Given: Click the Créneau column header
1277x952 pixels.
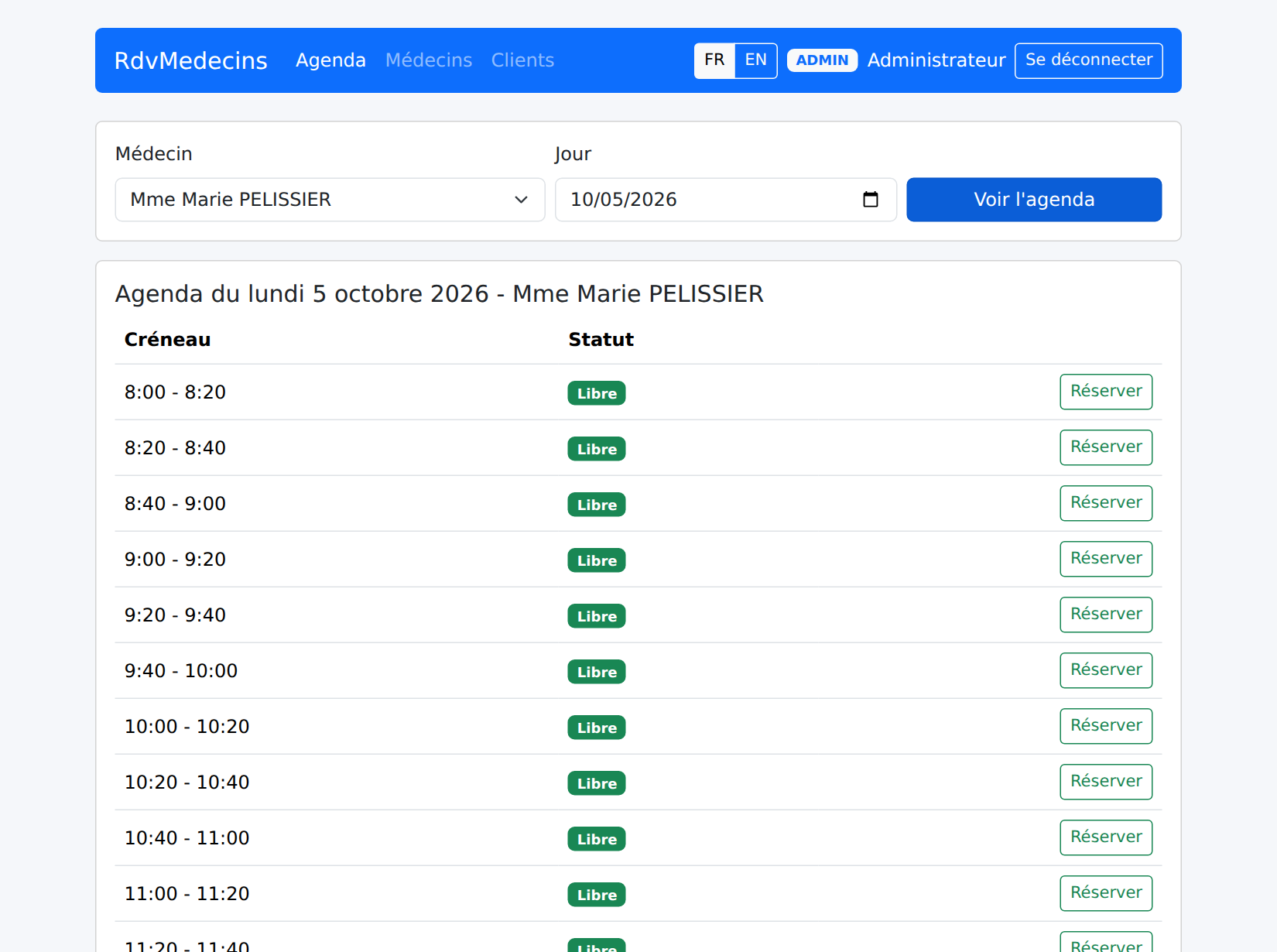Looking at the screenshot, I should [x=167, y=340].
